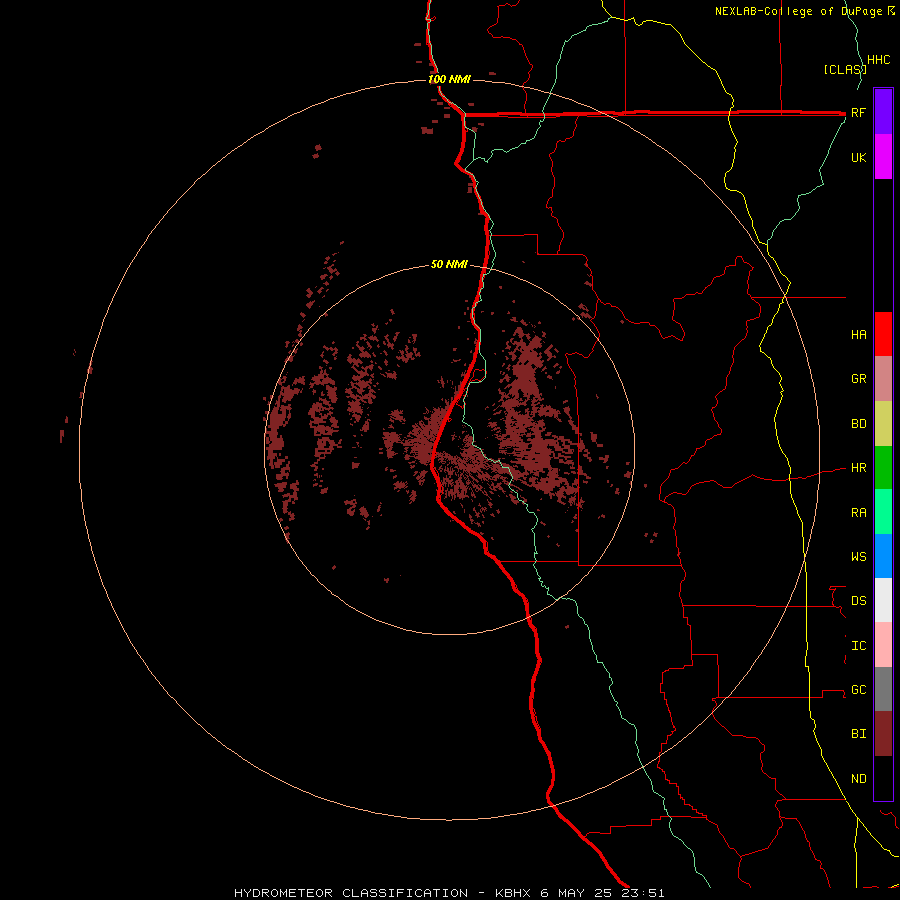Click the "HR" legend label
Screen dimensions: 900x900
pyautogui.click(x=858, y=468)
